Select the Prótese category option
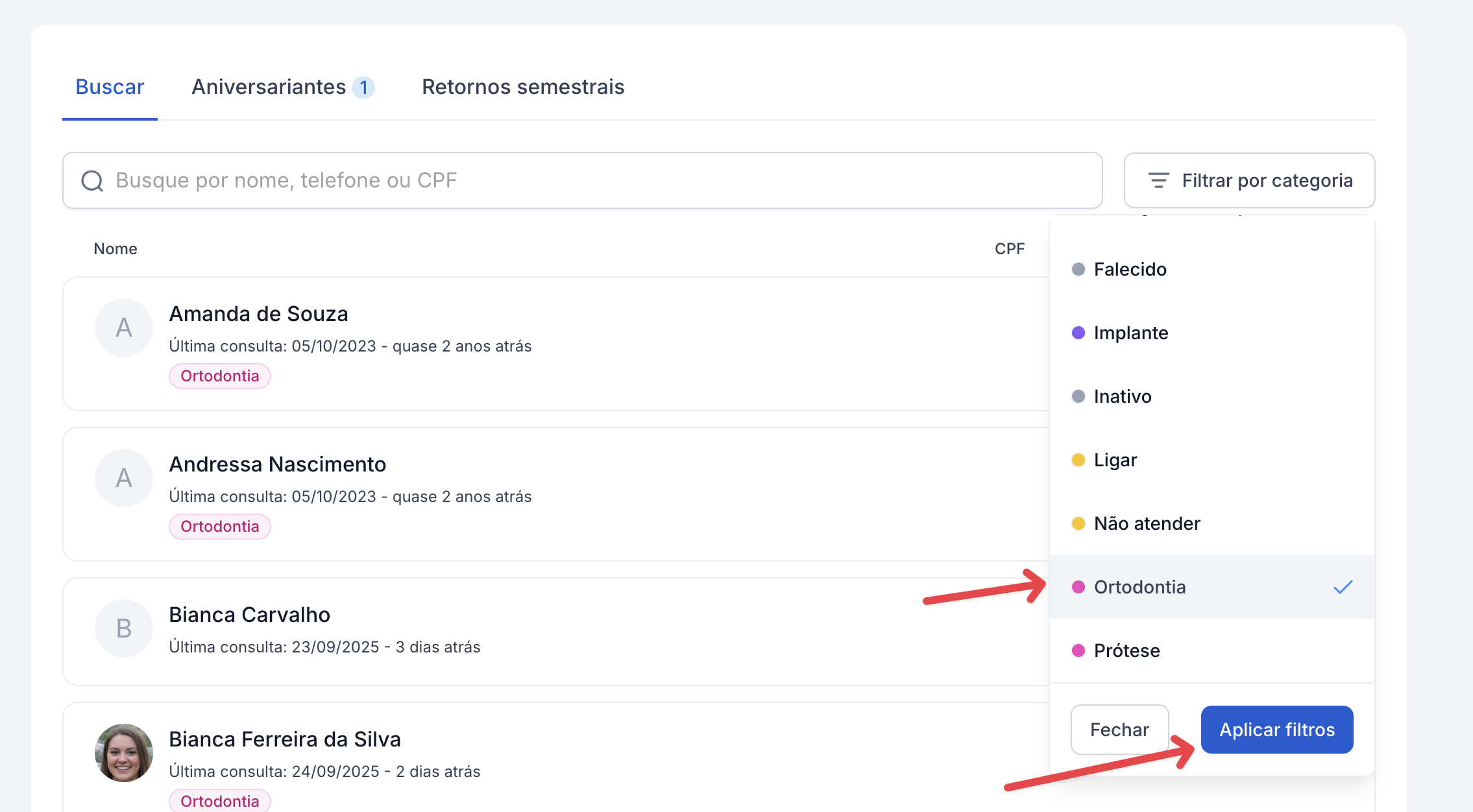The height and width of the screenshot is (812, 1473). [1127, 651]
